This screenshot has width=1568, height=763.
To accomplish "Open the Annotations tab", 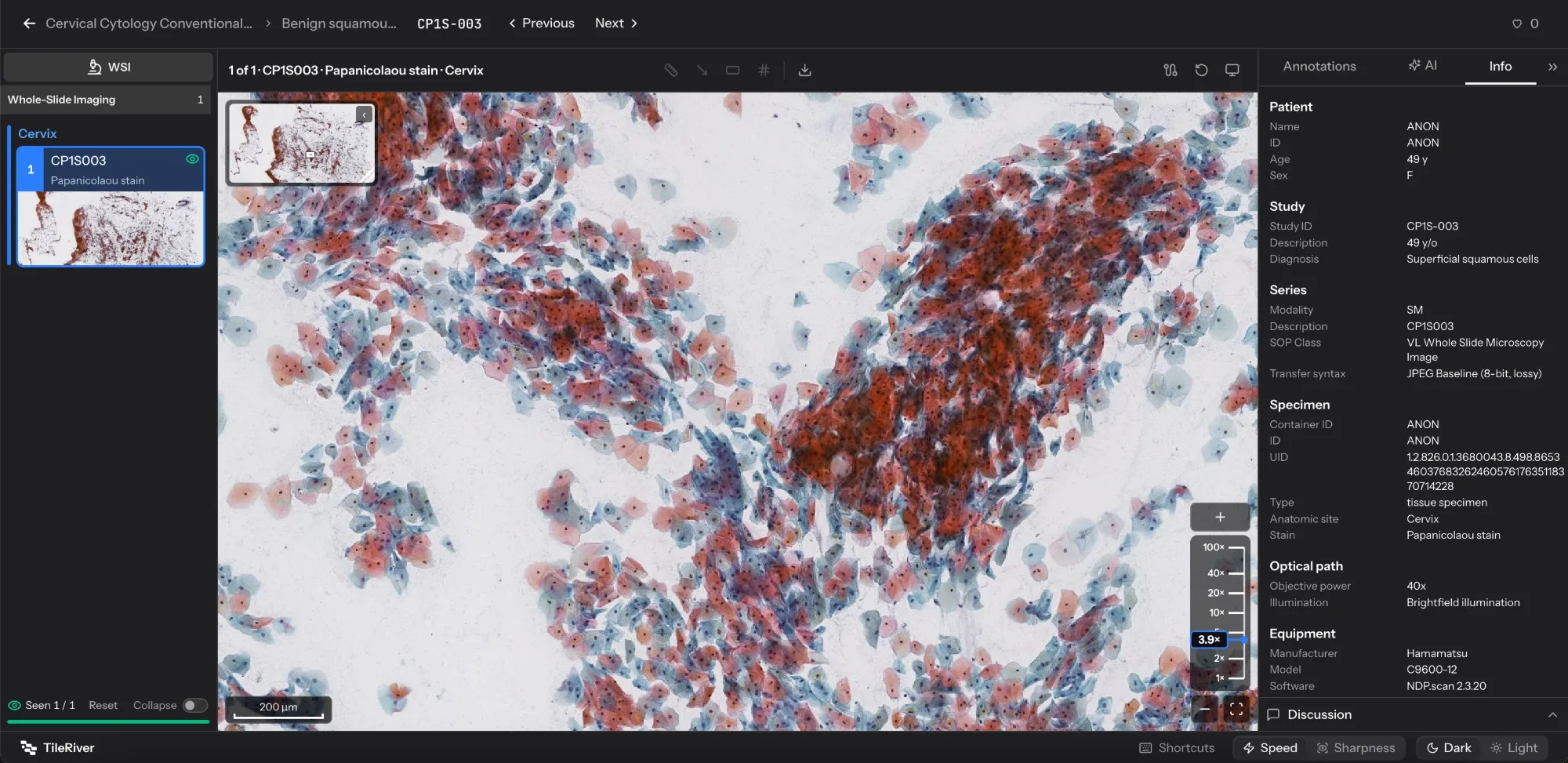I will pos(1319,67).
